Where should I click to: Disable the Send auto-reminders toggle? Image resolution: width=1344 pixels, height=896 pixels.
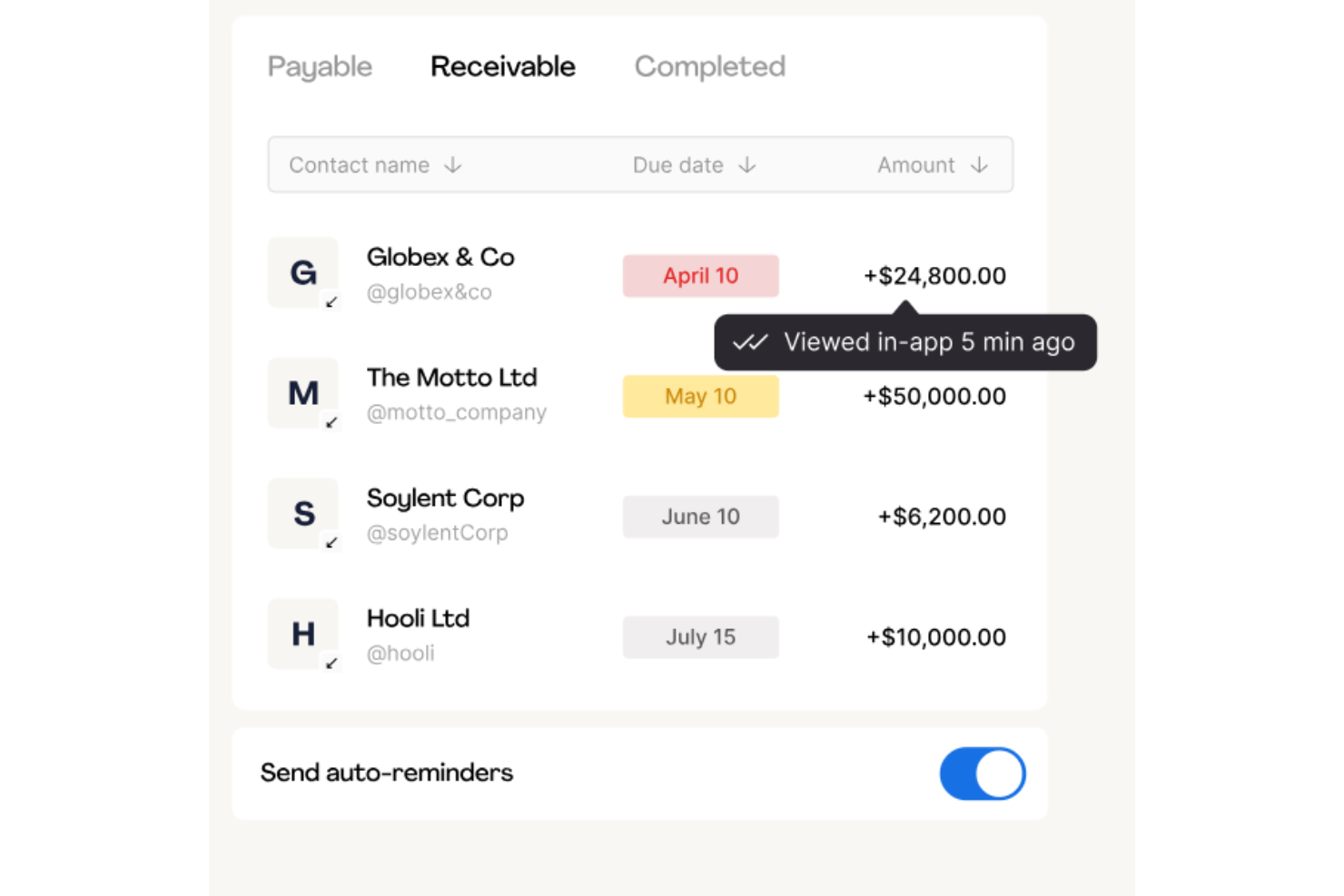coord(983,773)
